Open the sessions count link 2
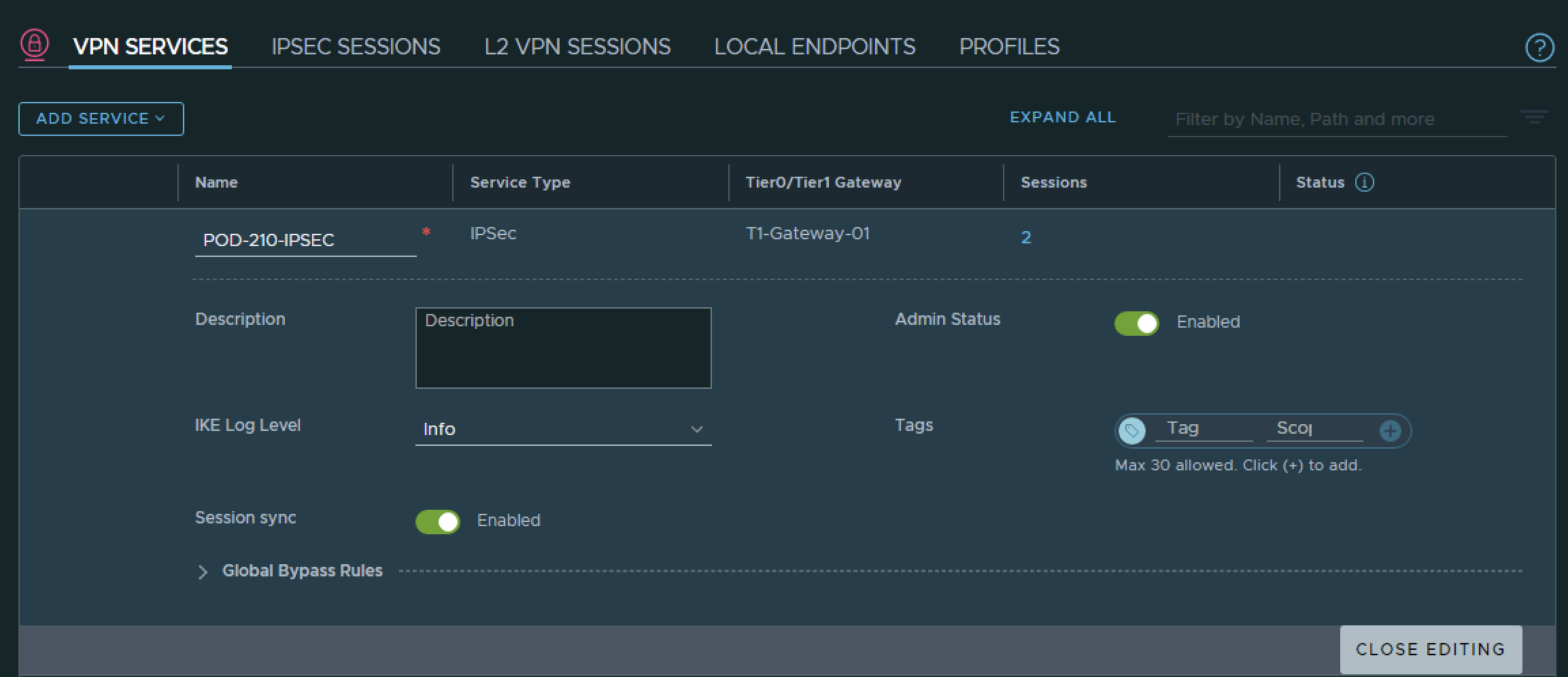 tap(1026, 237)
